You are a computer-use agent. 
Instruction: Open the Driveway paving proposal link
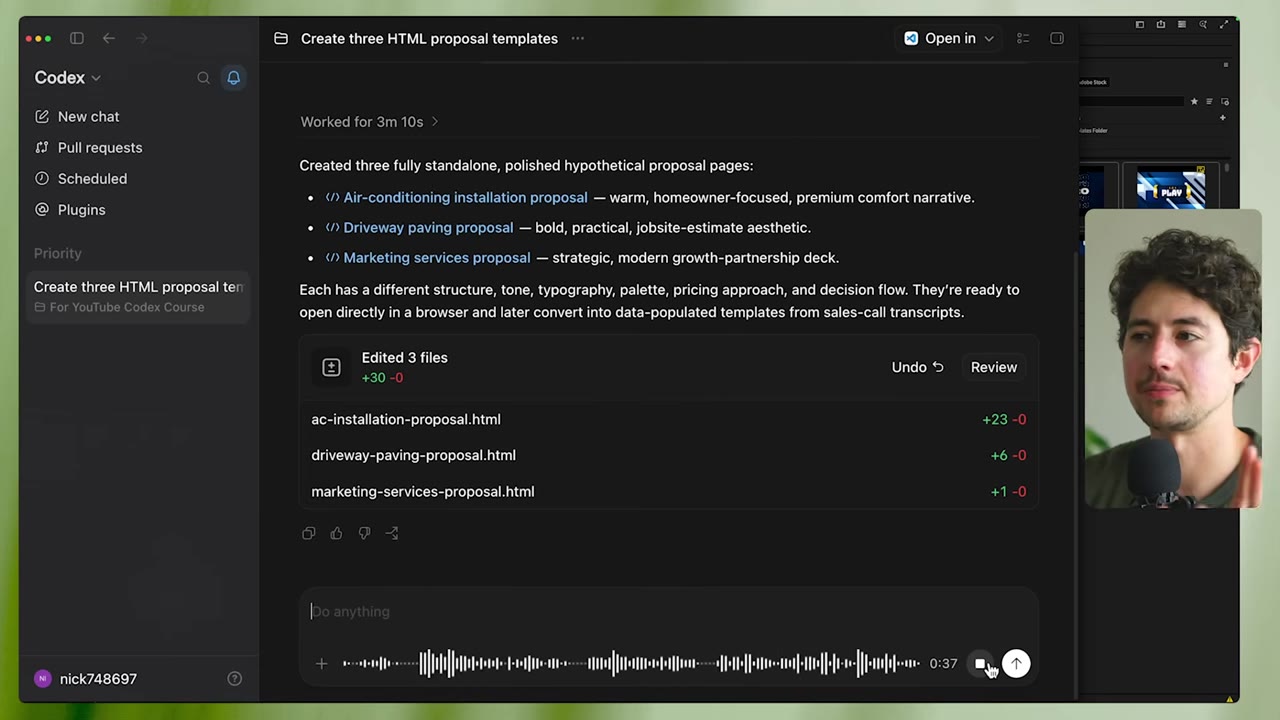[428, 227]
